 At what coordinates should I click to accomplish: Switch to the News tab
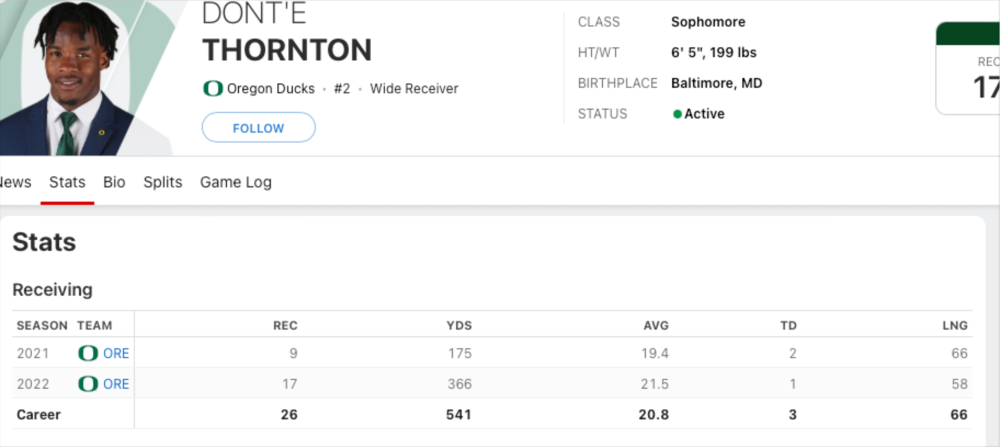coord(15,182)
